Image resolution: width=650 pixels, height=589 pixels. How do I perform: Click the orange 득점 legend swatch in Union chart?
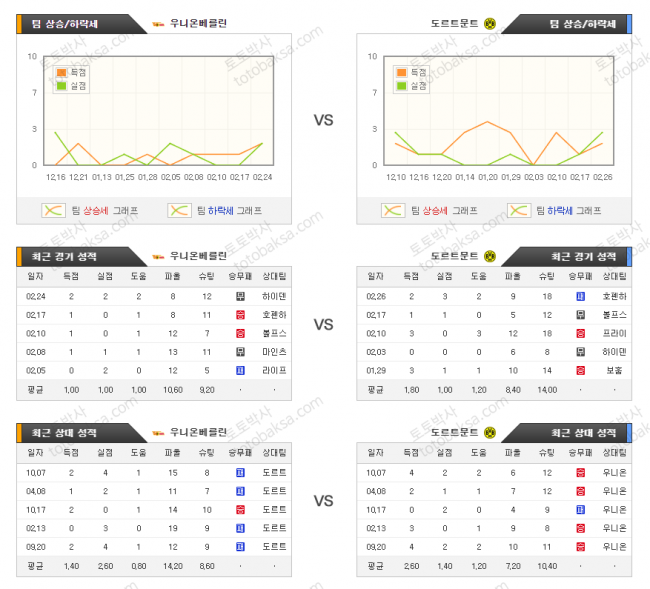pyautogui.click(x=62, y=73)
